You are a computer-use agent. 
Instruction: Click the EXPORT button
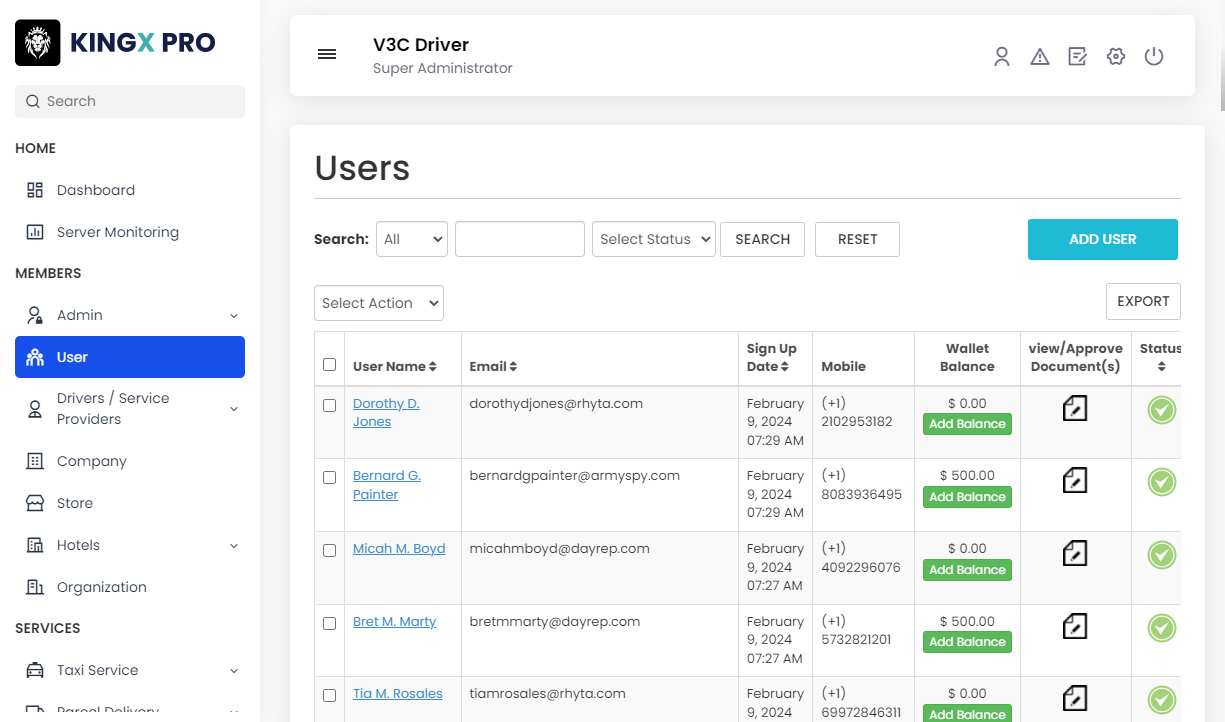(x=1143, y=301)
